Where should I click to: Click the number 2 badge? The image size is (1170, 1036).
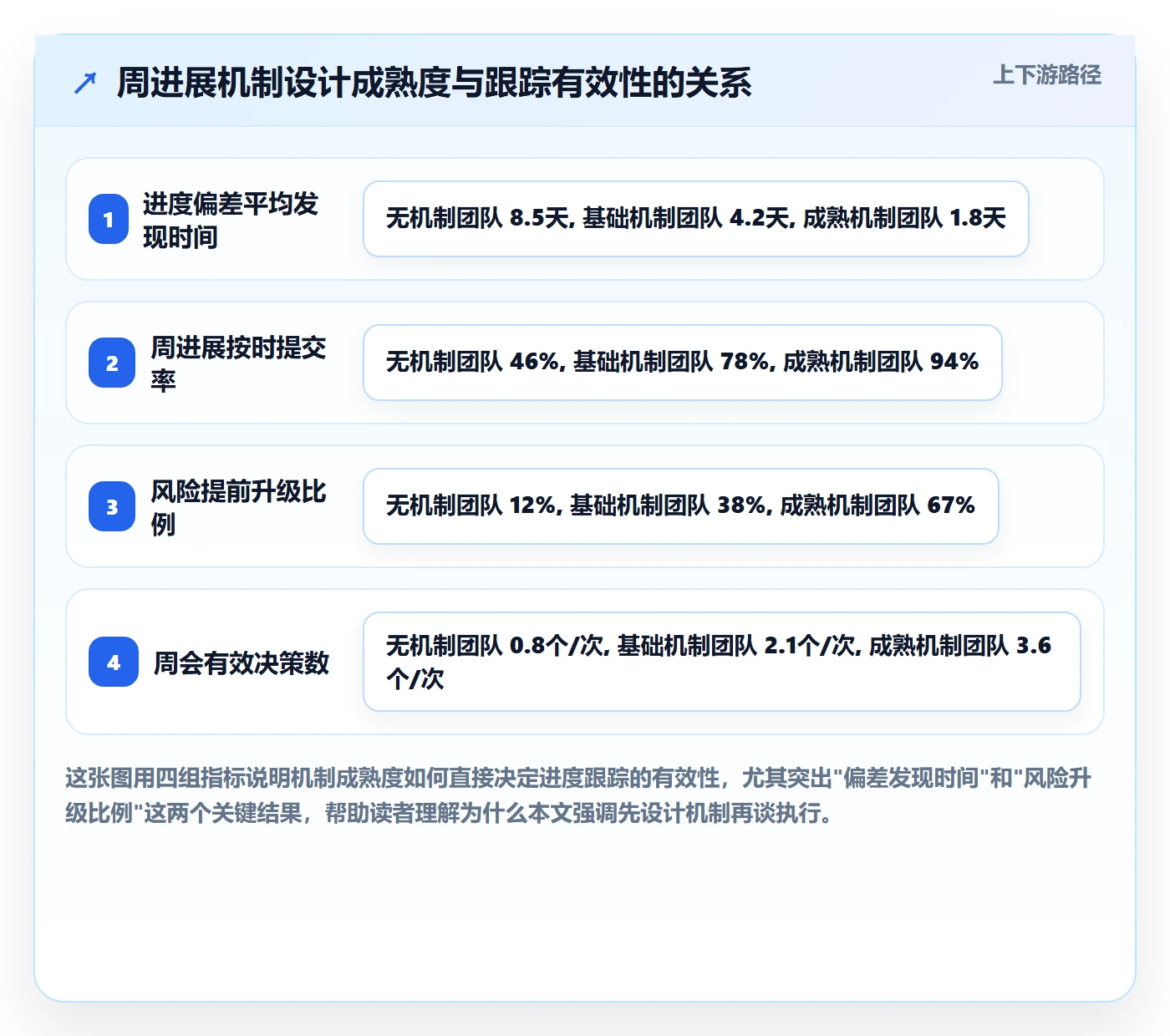[x=112, y=363]
